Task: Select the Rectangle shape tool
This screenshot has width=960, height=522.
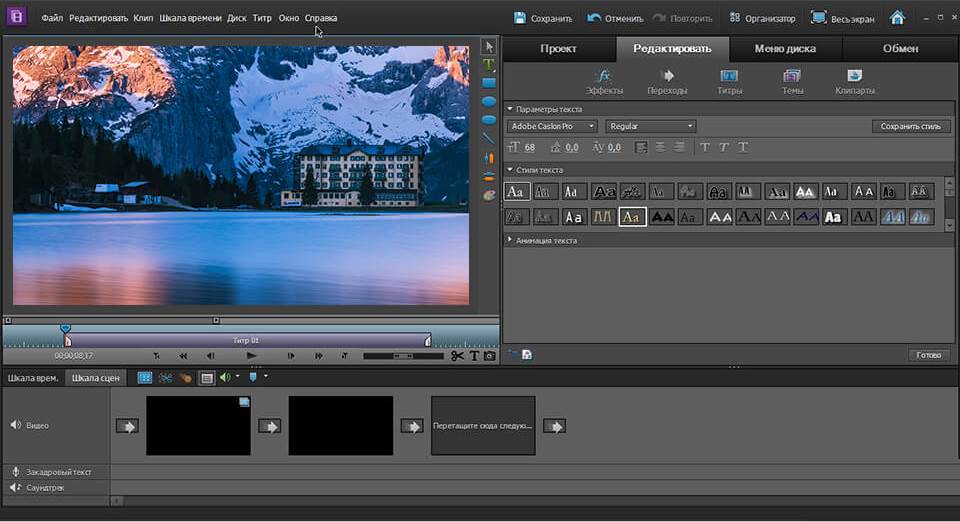Action: point(489,83)
